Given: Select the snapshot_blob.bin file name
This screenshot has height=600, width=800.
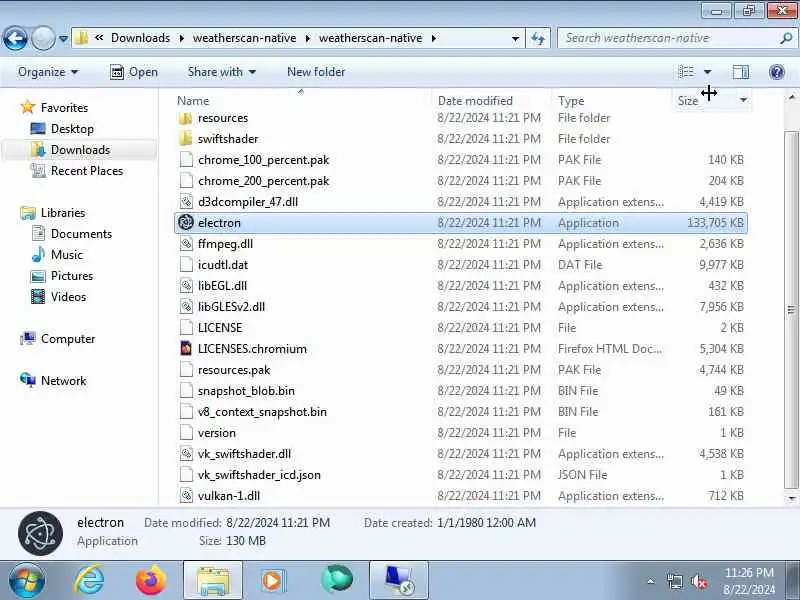Looking at the screenshot, I should 246,391.
